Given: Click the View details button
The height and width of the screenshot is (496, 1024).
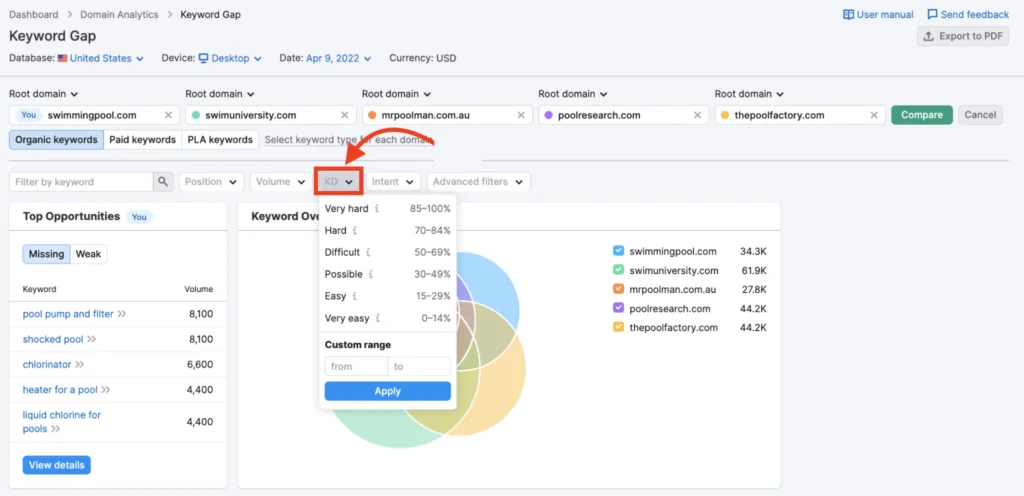Looking at the screenshot, I should tap(57, 465).
